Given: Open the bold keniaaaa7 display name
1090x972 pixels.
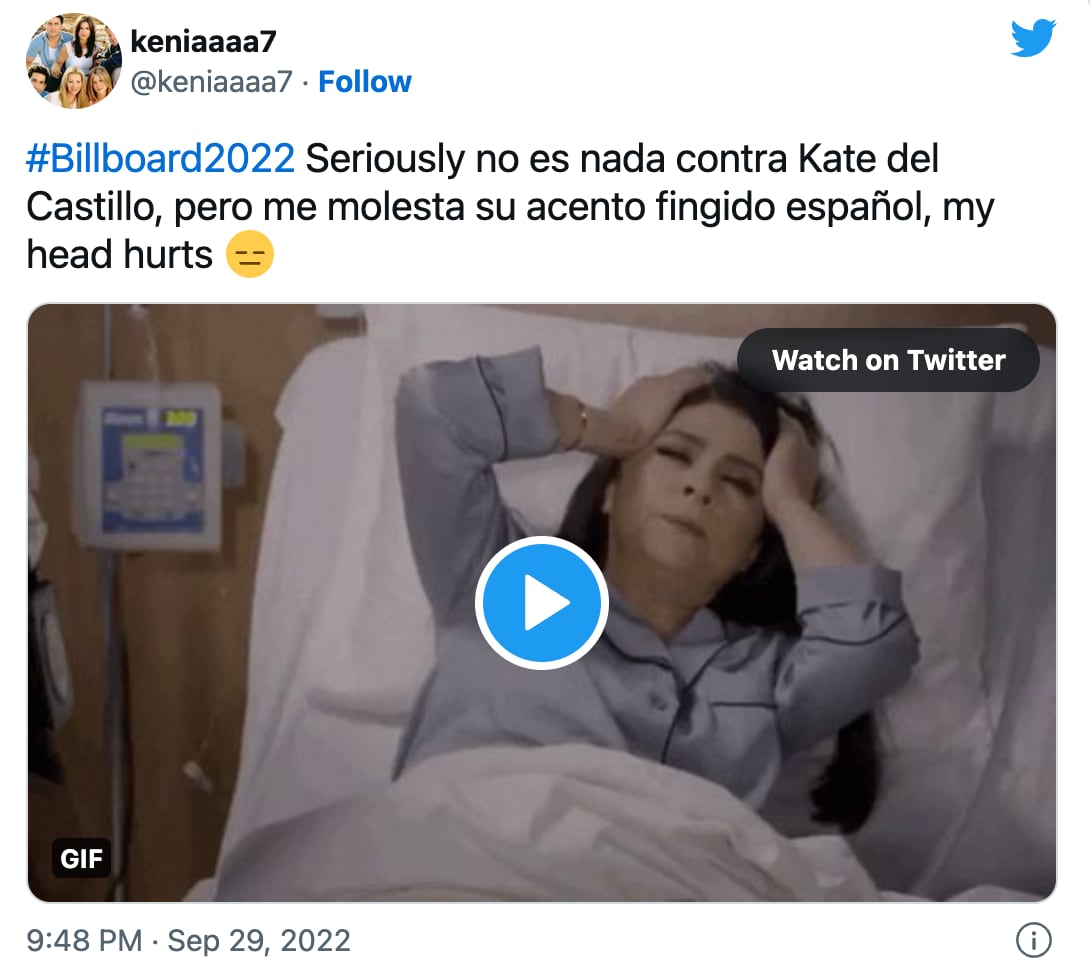Looking at the screenshot, I should (x=203, y=42).
